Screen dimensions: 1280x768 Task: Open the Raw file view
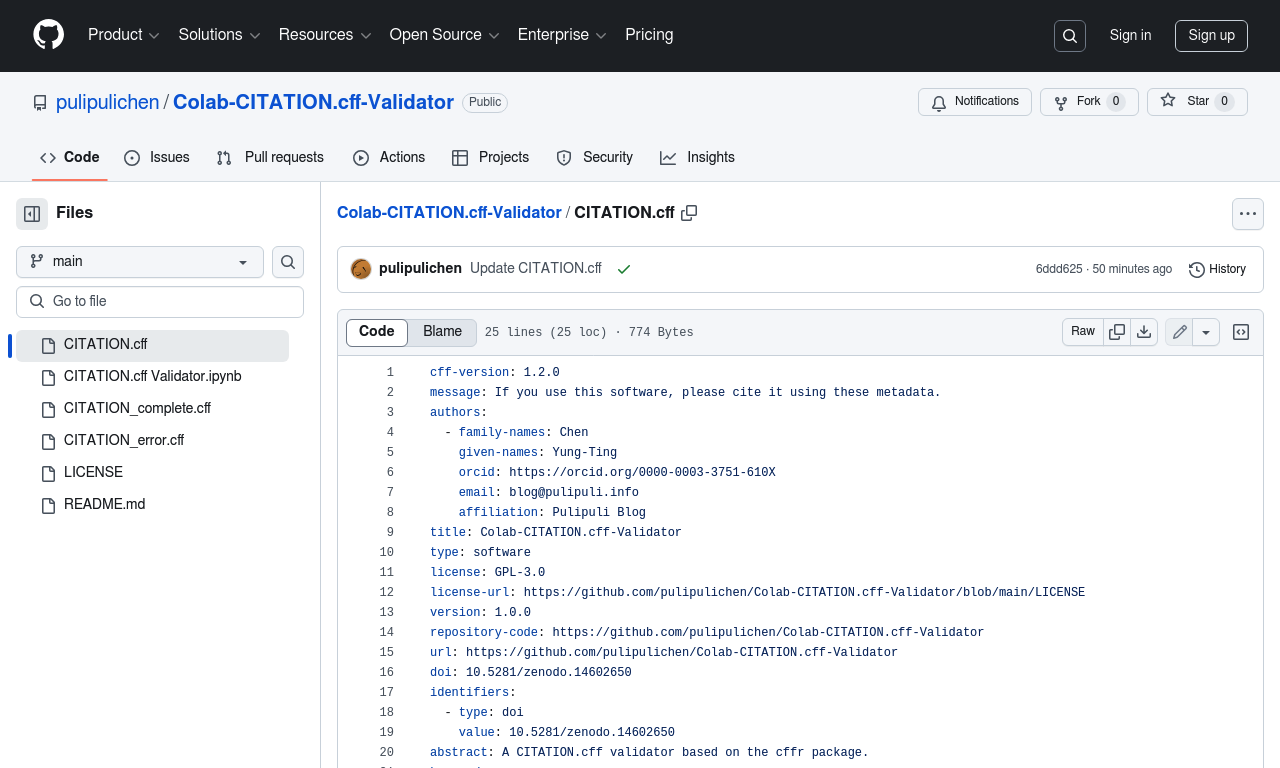pyautogui.click(x=1083, y=332)
